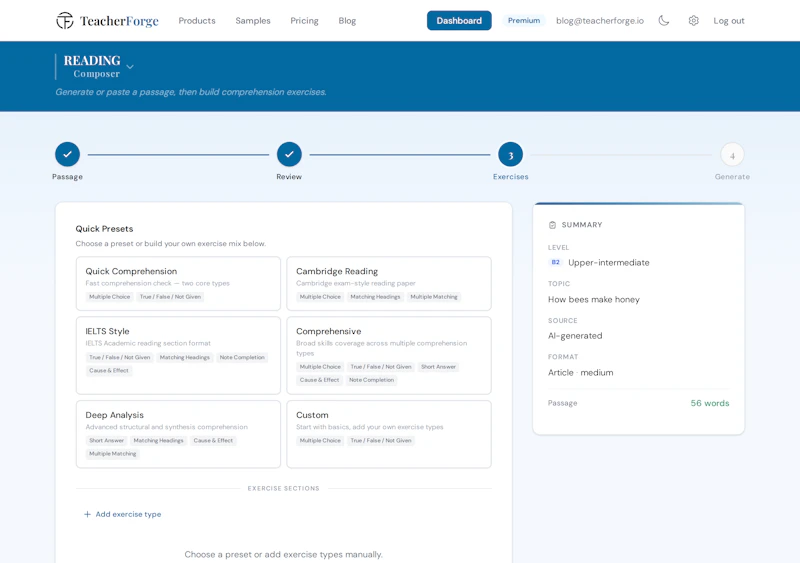Click Multiple Choice tag in Quick Comprehension
The image size is (800, 563).
110,297
